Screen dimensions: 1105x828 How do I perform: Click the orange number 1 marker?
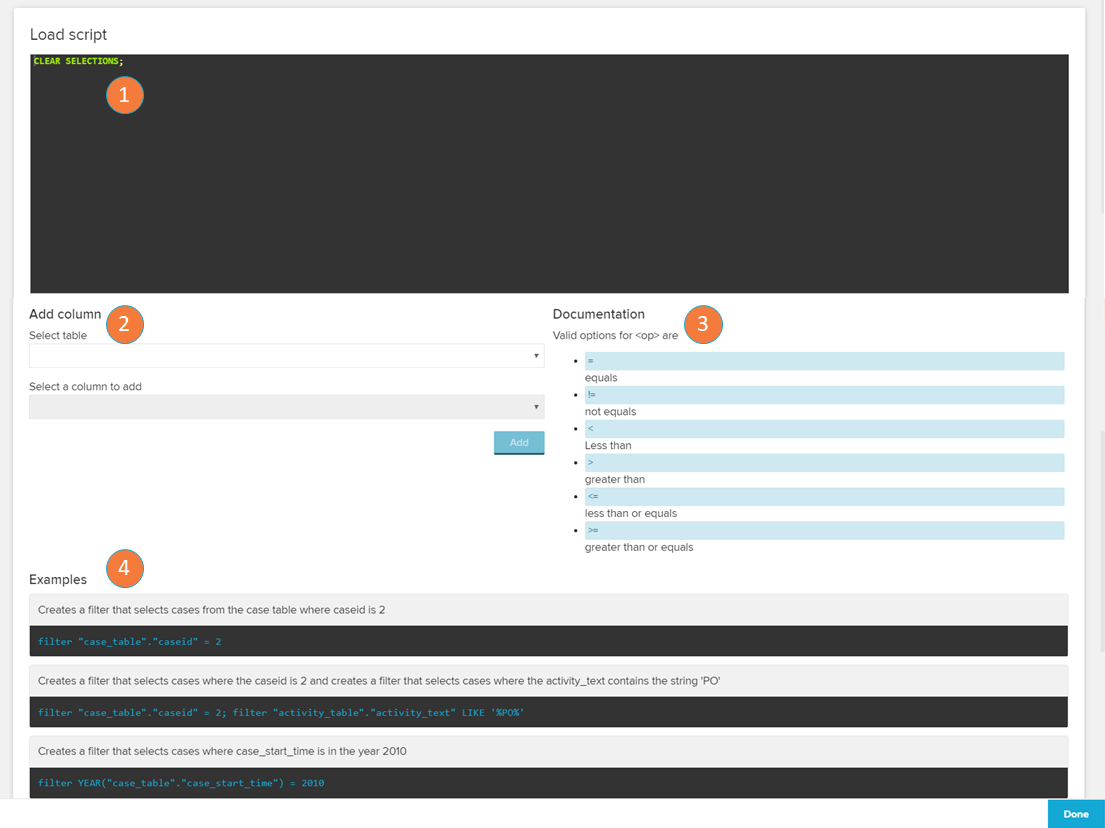click(125, 95)
